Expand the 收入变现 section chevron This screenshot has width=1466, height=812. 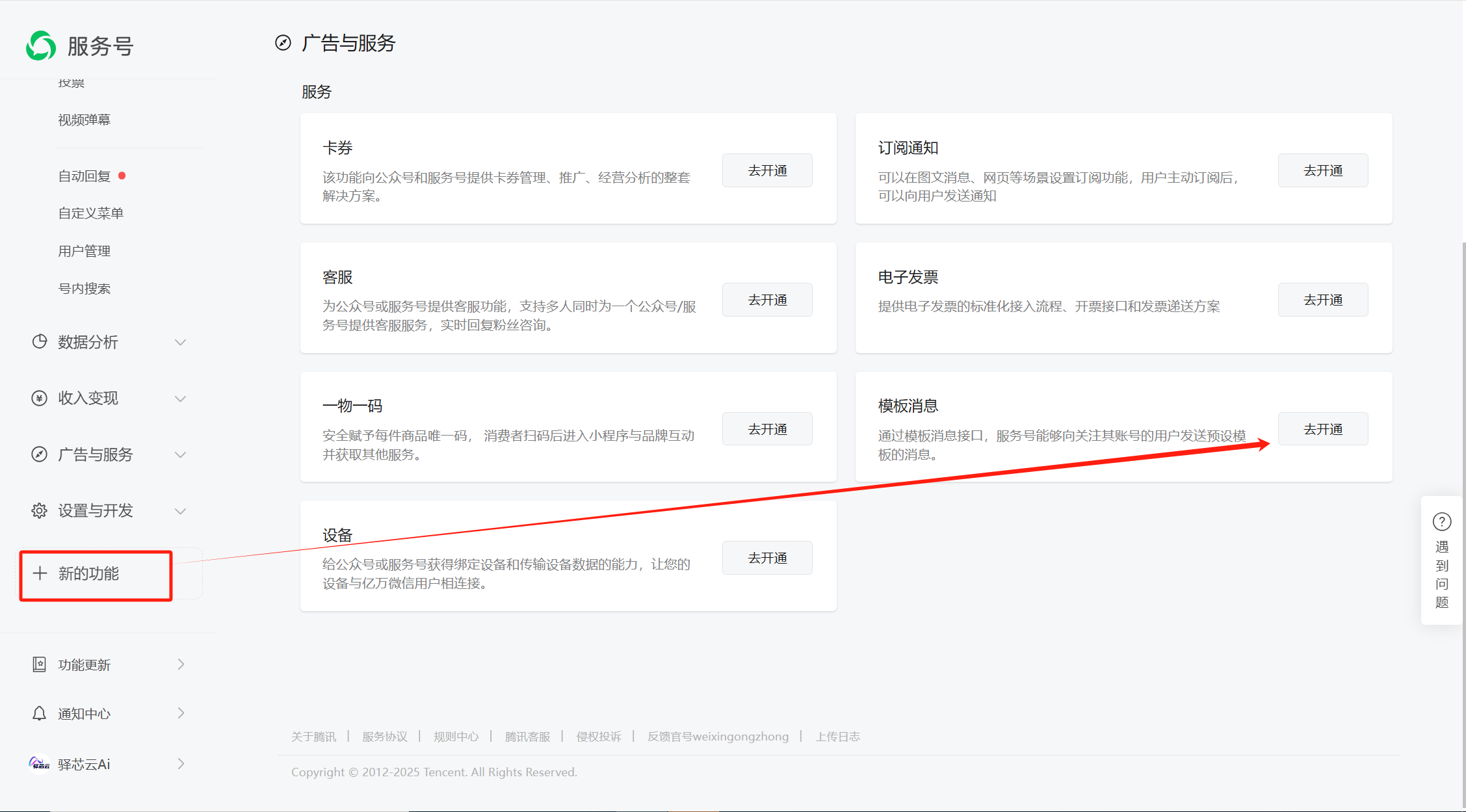[x=181, y=398]
